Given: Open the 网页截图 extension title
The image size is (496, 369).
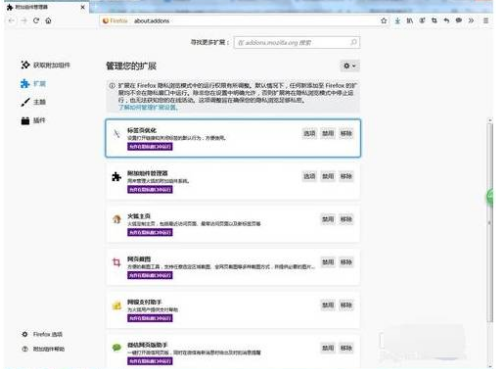Looking at the screenshot, I should (139, 259).
